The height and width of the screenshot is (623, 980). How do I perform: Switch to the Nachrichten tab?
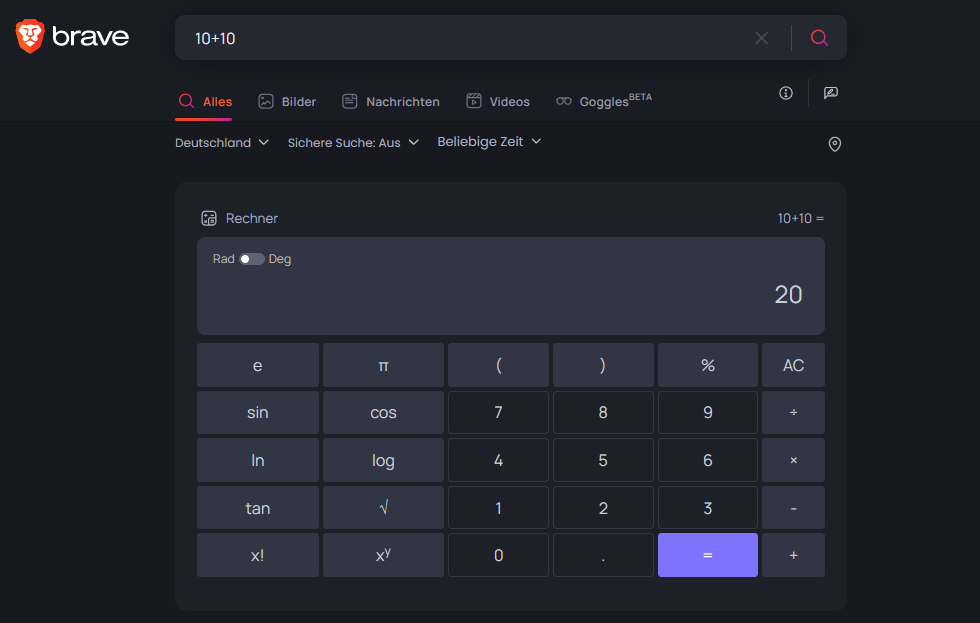(391, 101)
